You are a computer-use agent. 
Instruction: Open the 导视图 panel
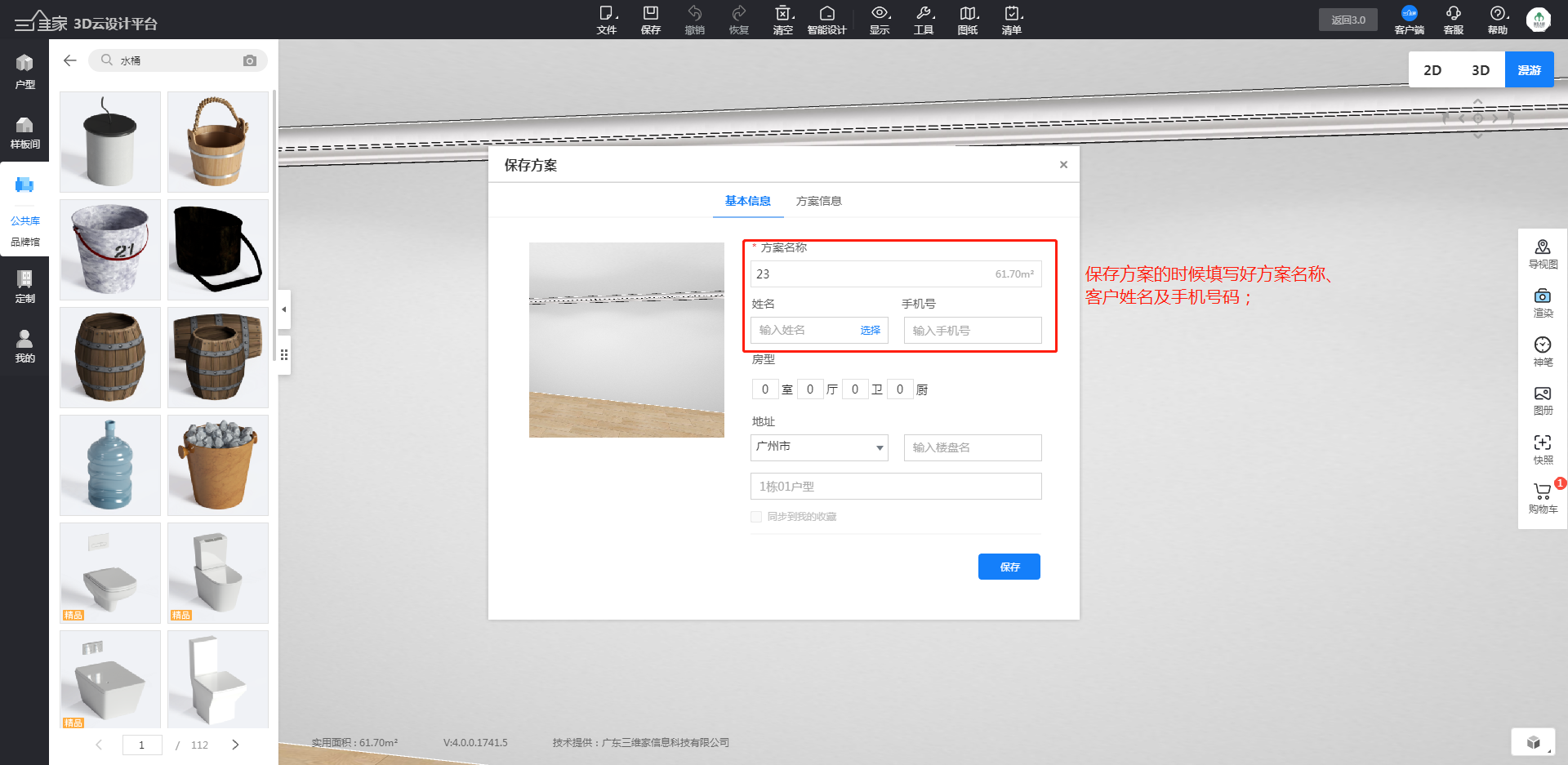coord(1543,253)
